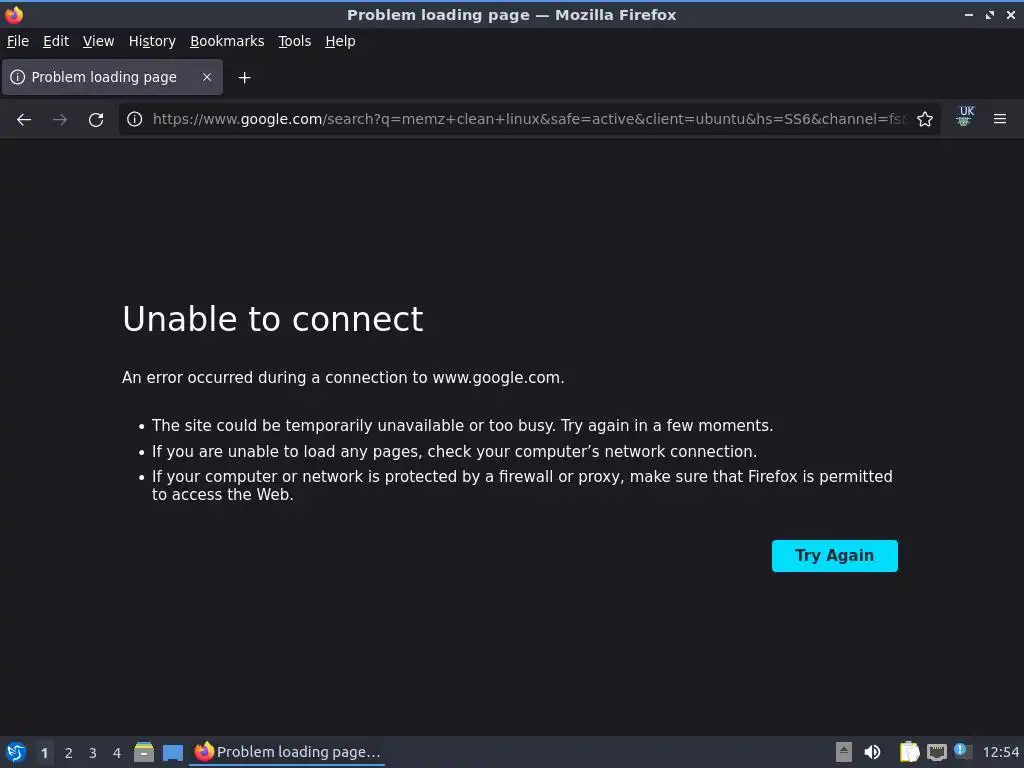Switch to workspace 4
The width and height of the screenshot is (1024, 768).
tap(117, 753)
